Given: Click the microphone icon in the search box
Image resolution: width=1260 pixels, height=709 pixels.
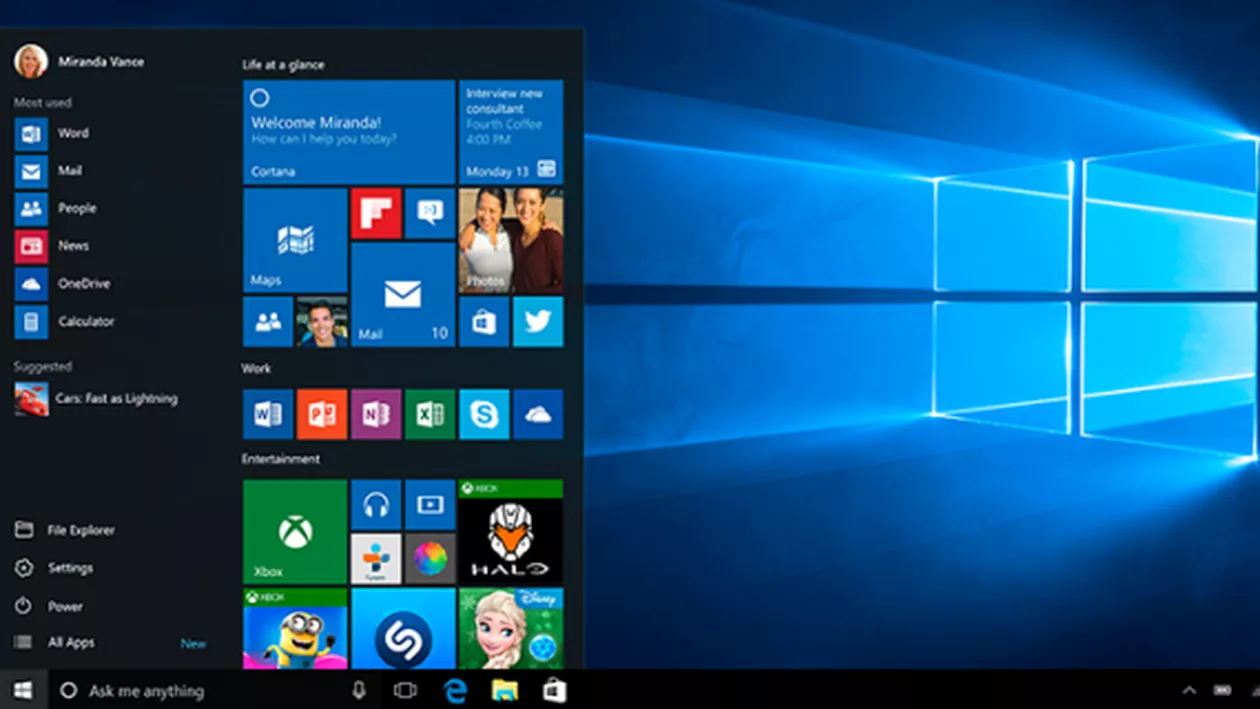Looking at the screenshot, I should pyautogui.click(x=360, y=690).
